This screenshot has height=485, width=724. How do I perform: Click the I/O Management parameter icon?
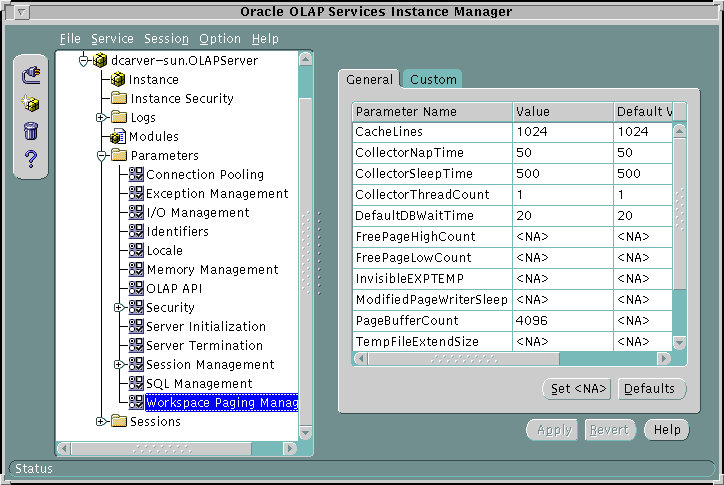[x=136, y=212]
